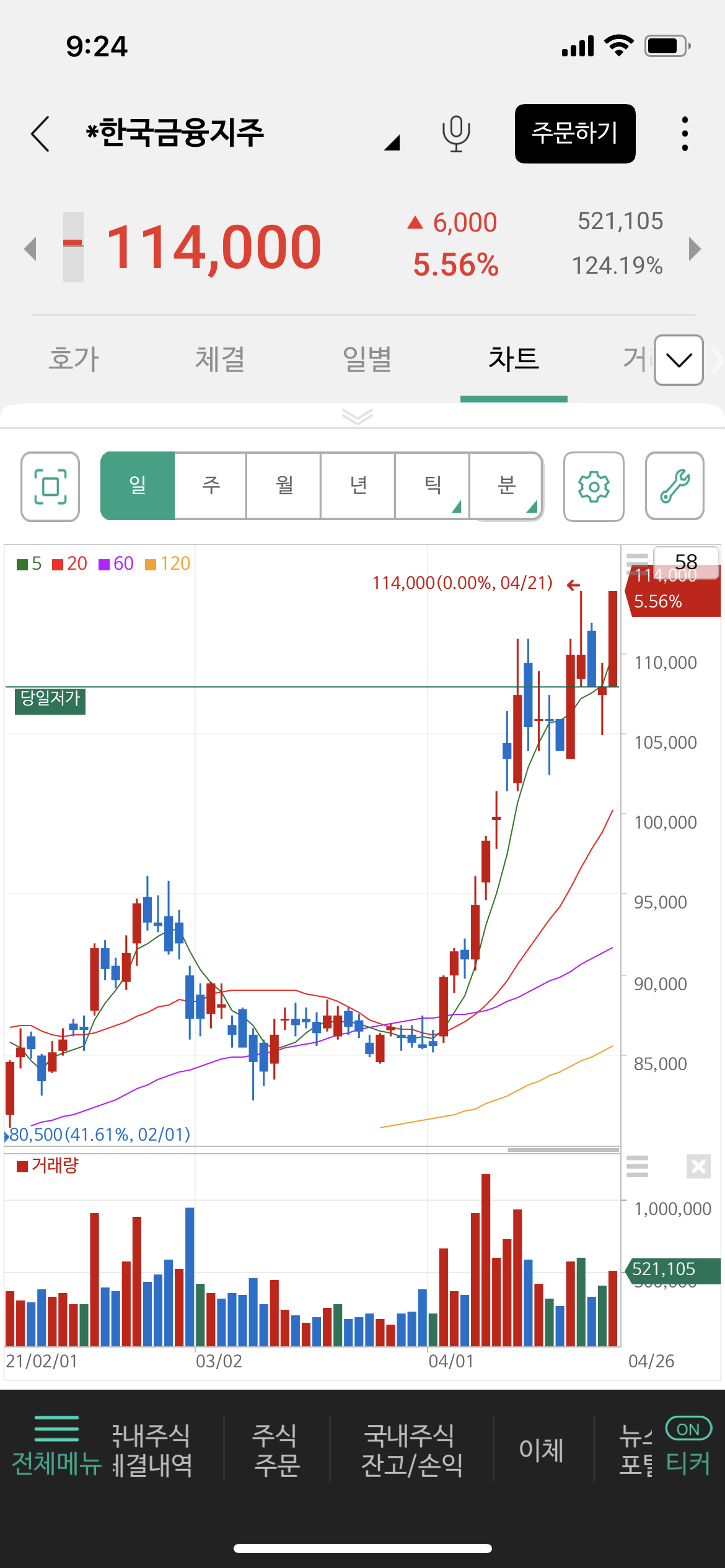Tap the 521,105 volume axis tag
The width and height of the screenshot is (725, 1568).
tap(673, 1270)
